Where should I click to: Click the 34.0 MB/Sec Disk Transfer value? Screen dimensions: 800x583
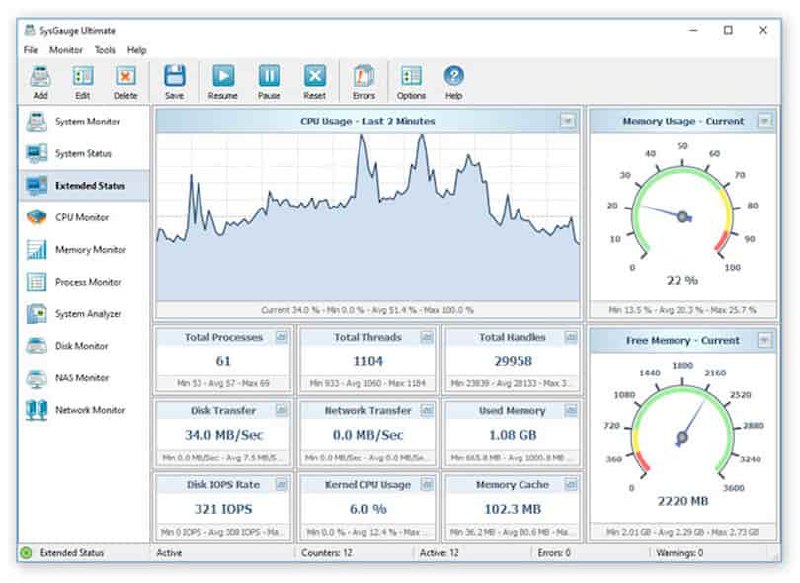[x=223, y=435]
